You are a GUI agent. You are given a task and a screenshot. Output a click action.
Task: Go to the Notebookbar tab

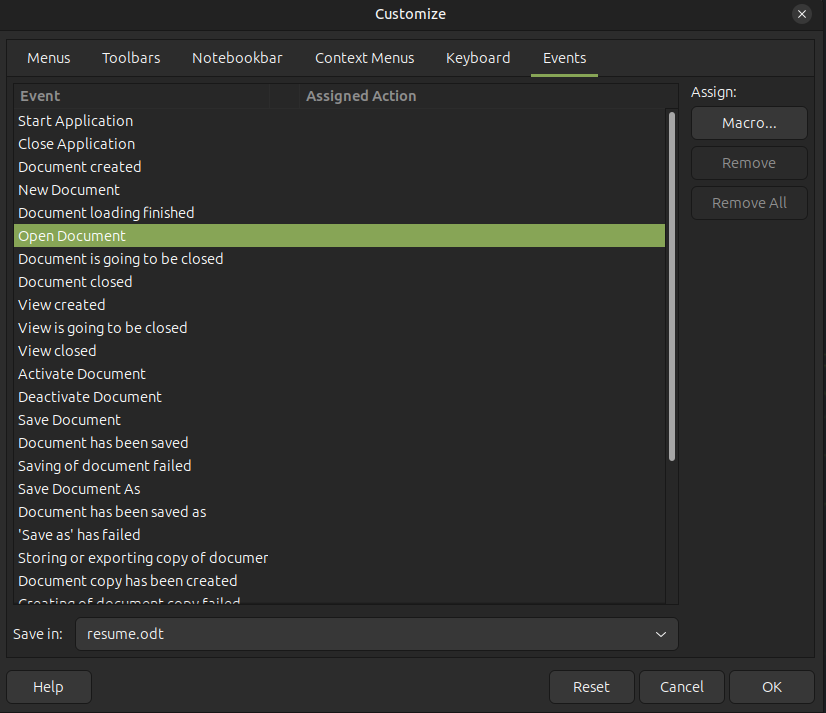237,58
